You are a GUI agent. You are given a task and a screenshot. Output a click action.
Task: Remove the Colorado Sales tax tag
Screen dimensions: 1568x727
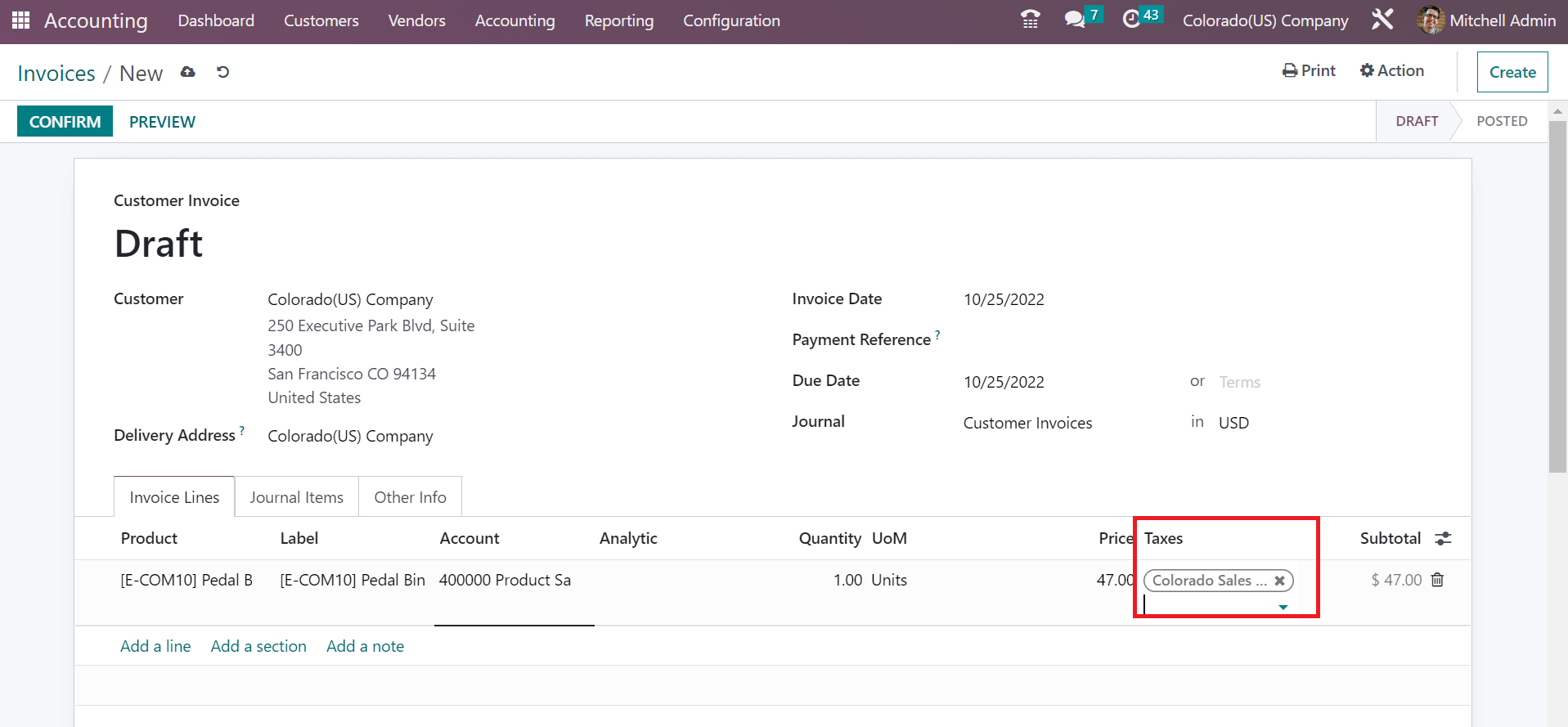[x=1280, y=581]
